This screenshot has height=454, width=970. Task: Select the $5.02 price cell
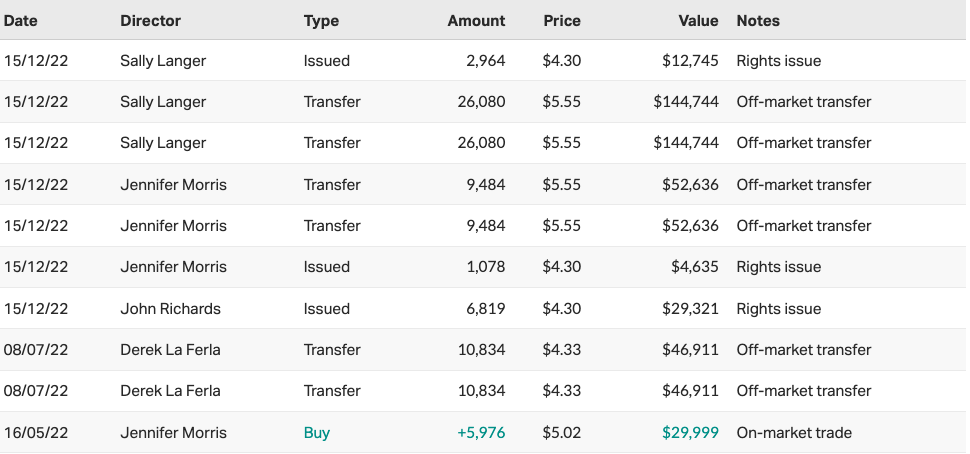coord(561,433)
